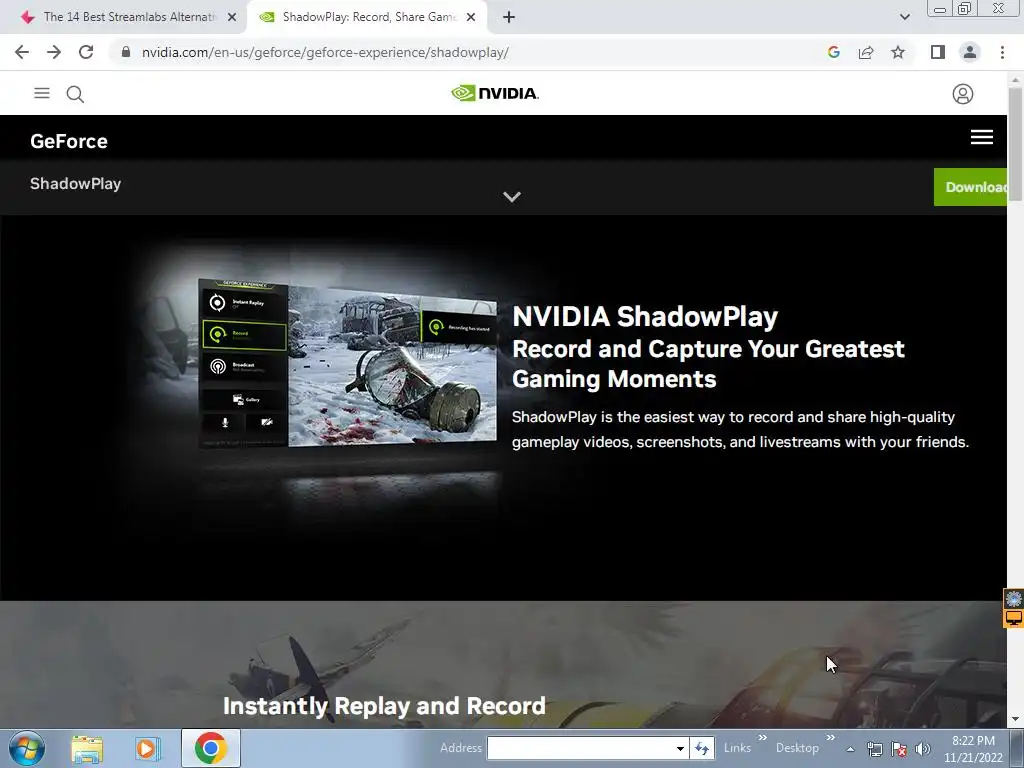Open Windows Explorer from taskbar
Screen dimensions: 1024x768
coord(87,748)
